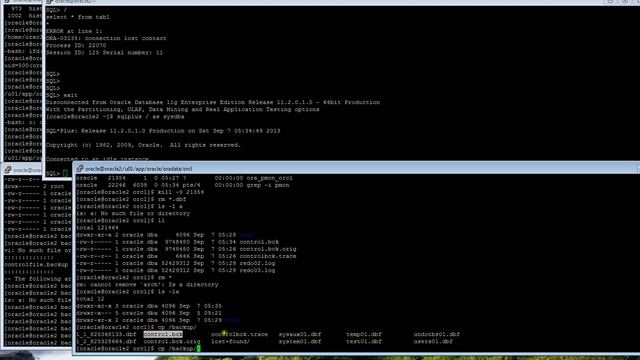Image resolution: width=640 pixels, height=360 pixels.
Task: Click "rm: cannot remove 'arch': Is a directory"
Action: [147, 284]
